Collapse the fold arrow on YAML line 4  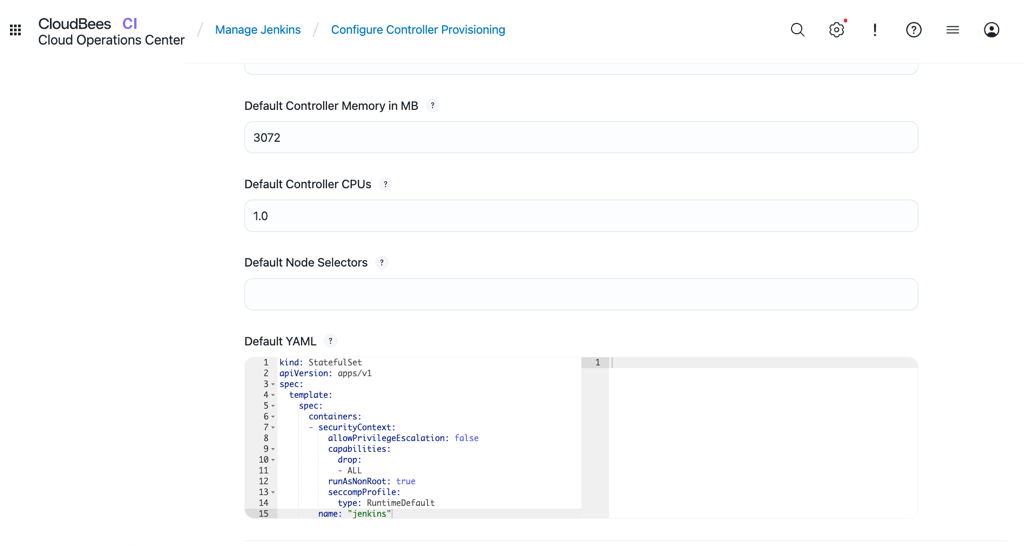[x=273, y=395]
